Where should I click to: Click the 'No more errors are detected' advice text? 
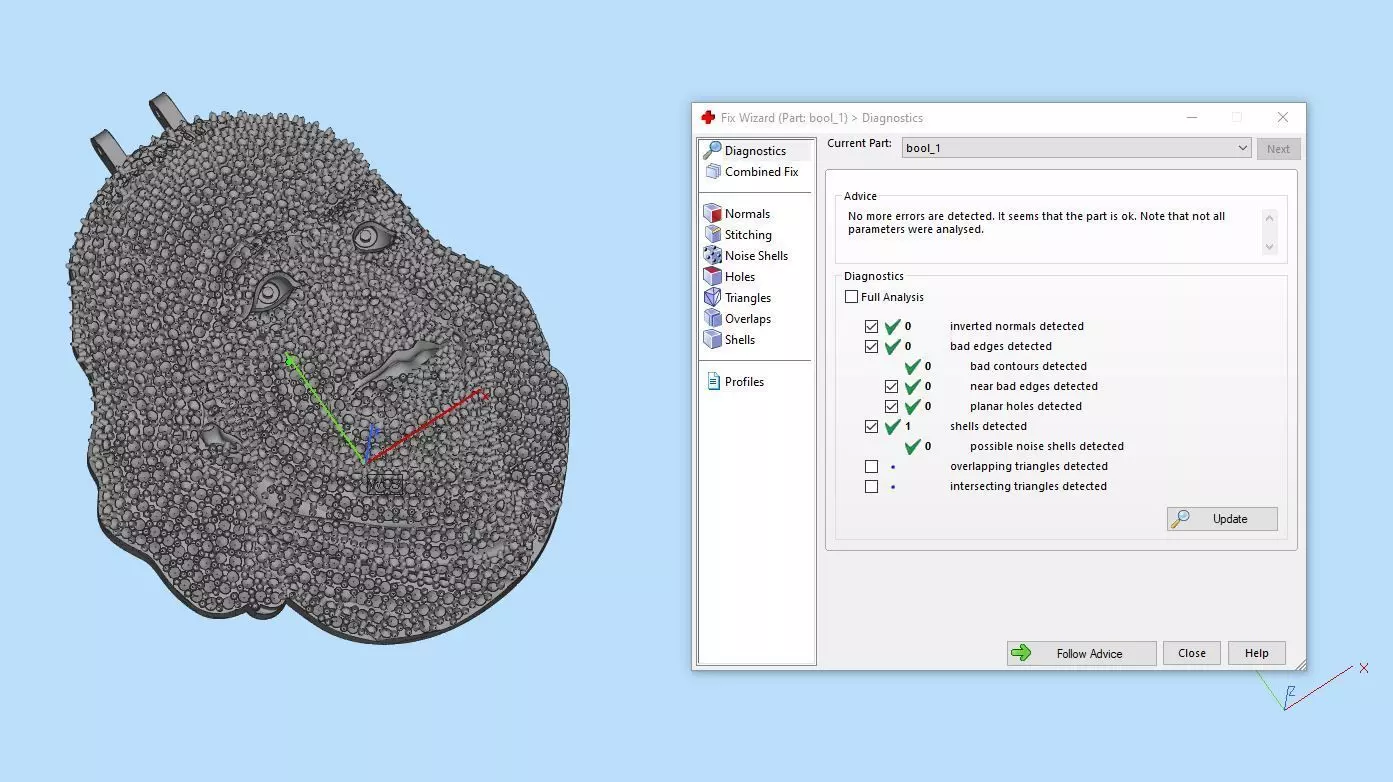(x=1036, y=222)
